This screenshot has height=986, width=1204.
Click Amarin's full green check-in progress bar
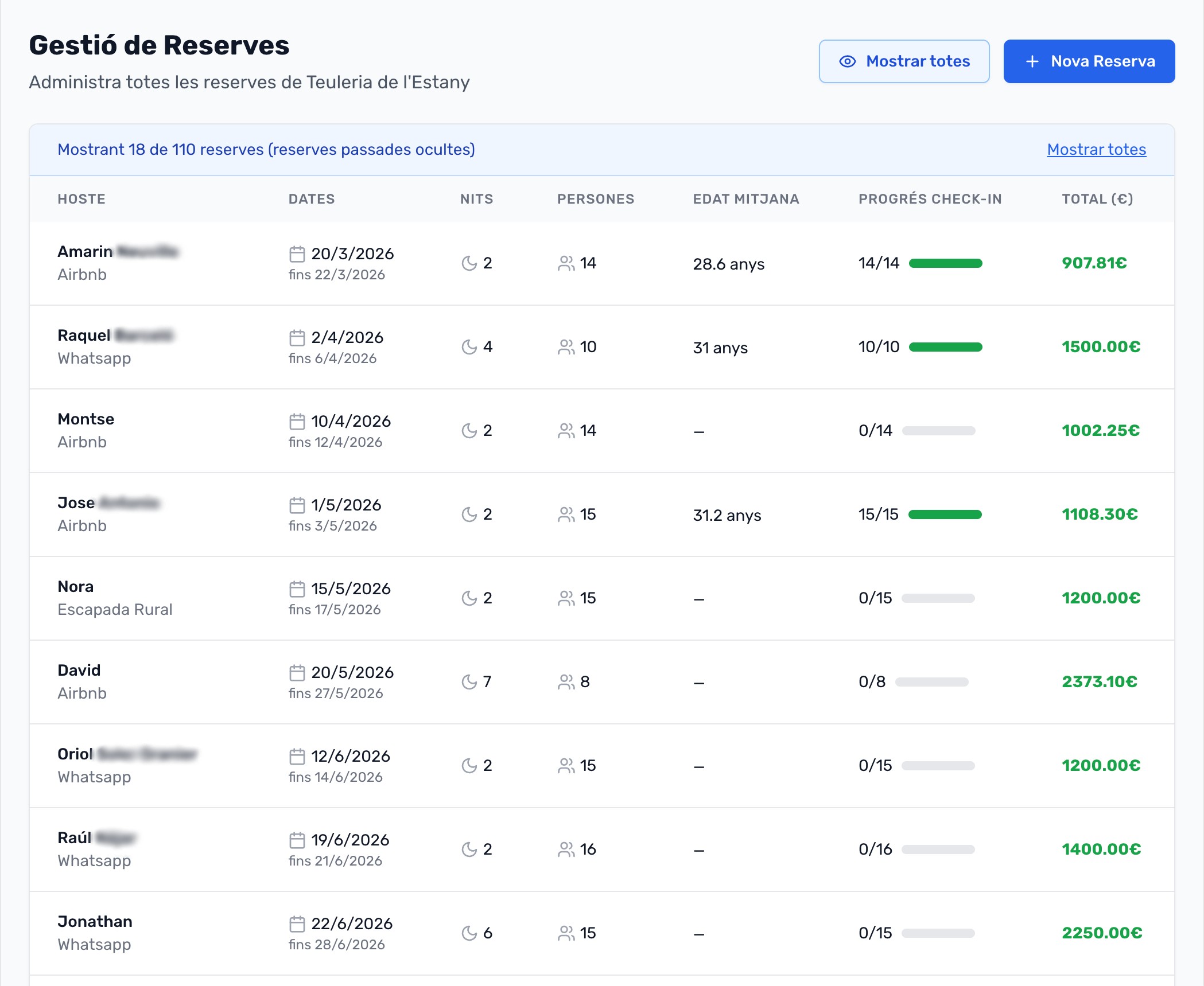pyautogui.click(x=945, y=263)
